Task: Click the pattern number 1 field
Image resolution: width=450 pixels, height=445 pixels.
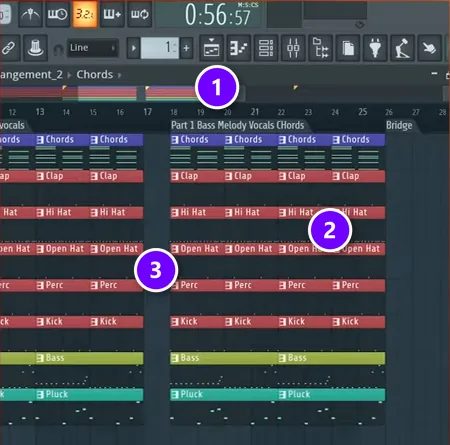Action: click(x=160, y=48)
